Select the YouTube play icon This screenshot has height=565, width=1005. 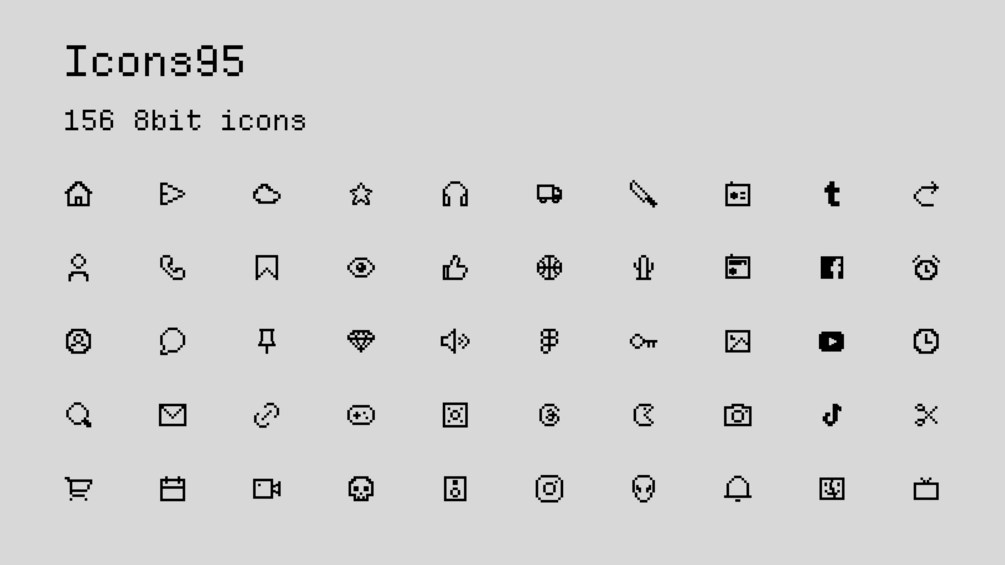click(x=832, y=341)
